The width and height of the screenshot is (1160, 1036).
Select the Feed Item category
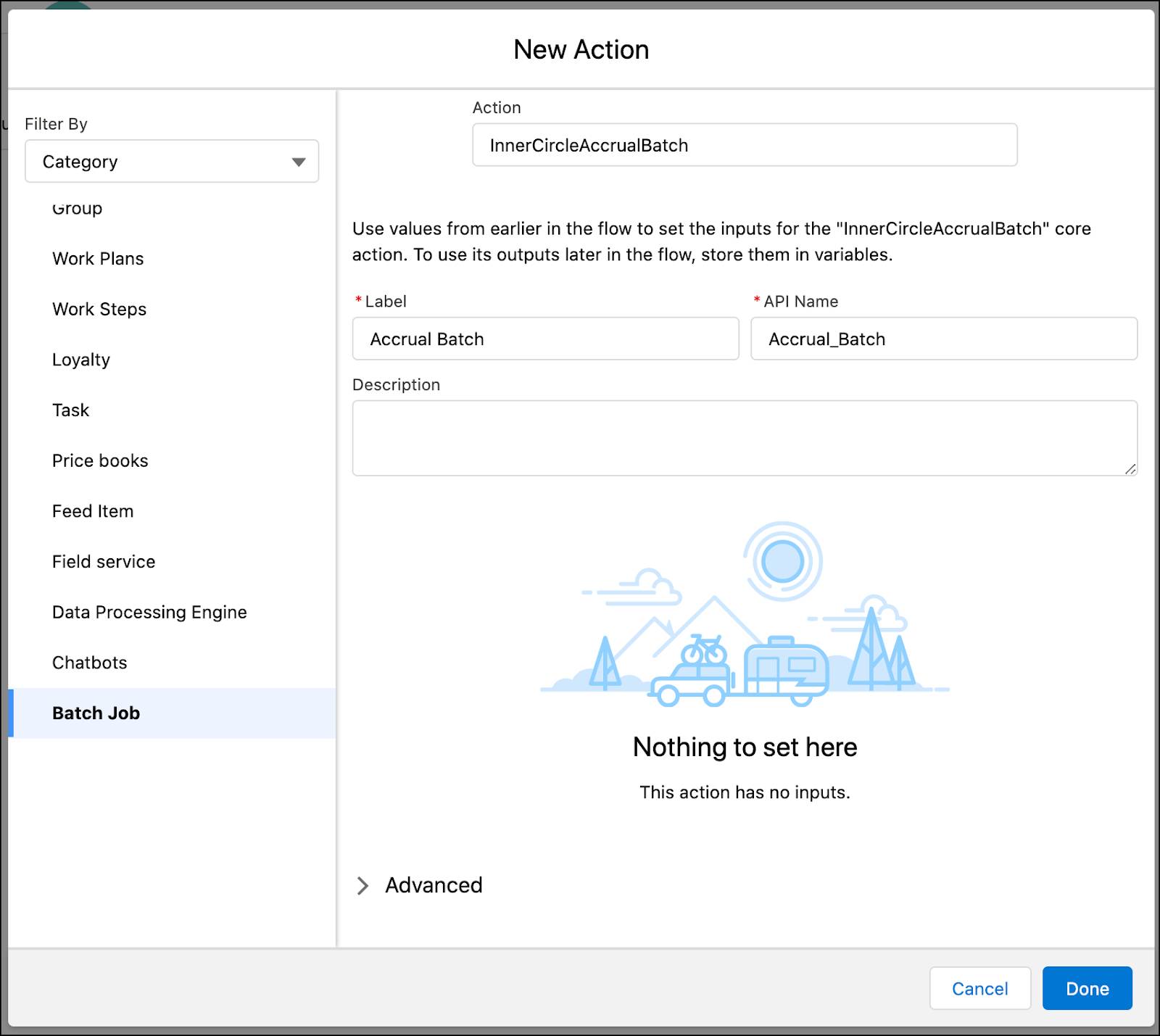pyautogui.click(x=172, y=511)
